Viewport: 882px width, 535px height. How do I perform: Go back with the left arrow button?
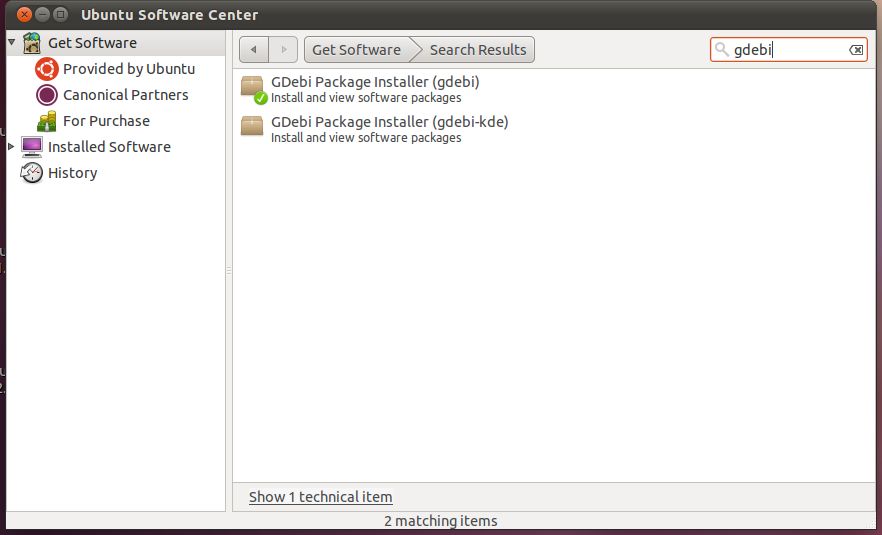(x=254, y=50)
